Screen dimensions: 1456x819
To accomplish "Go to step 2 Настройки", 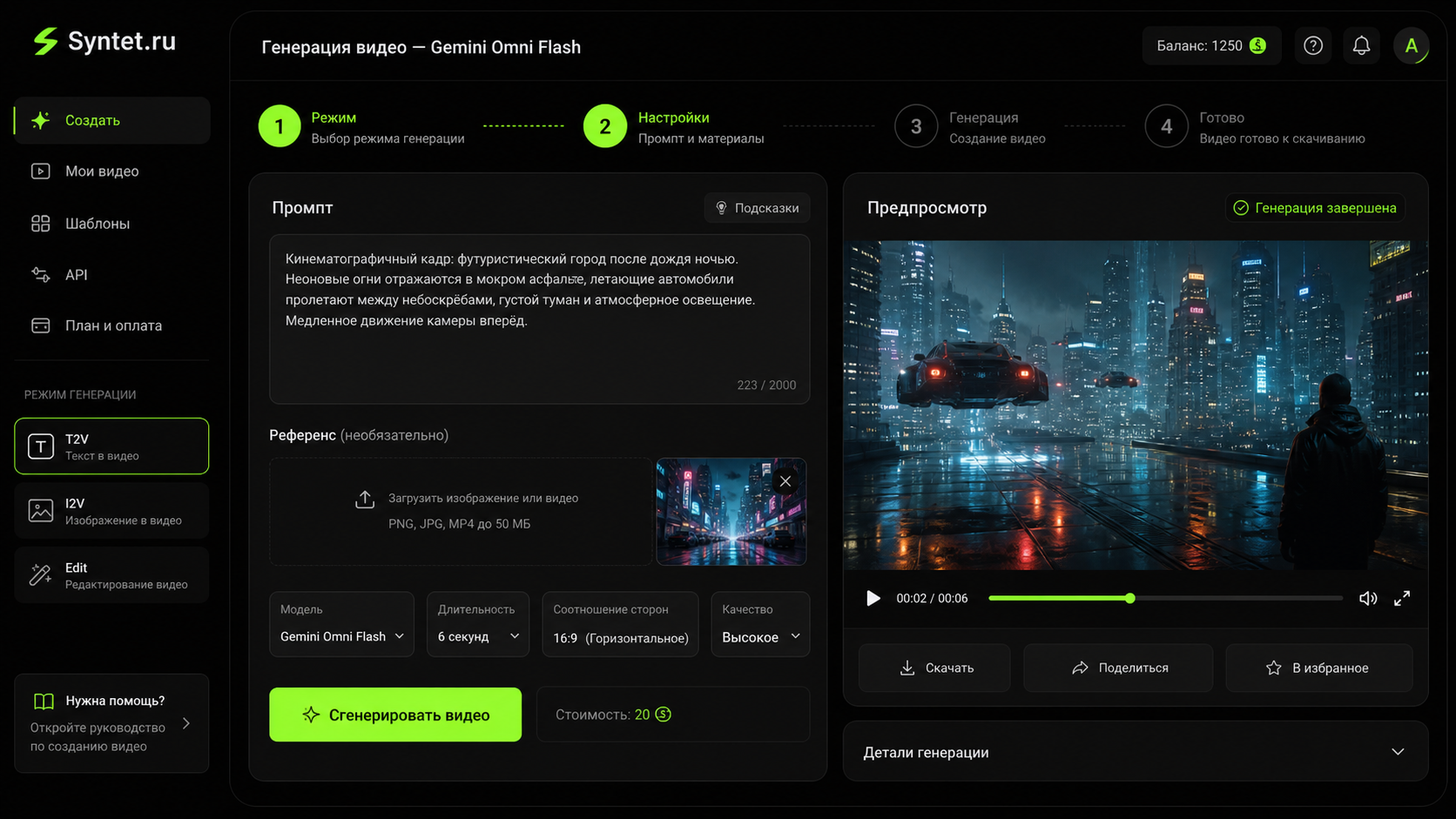I will pyautogui.click(x=674, y=127).
